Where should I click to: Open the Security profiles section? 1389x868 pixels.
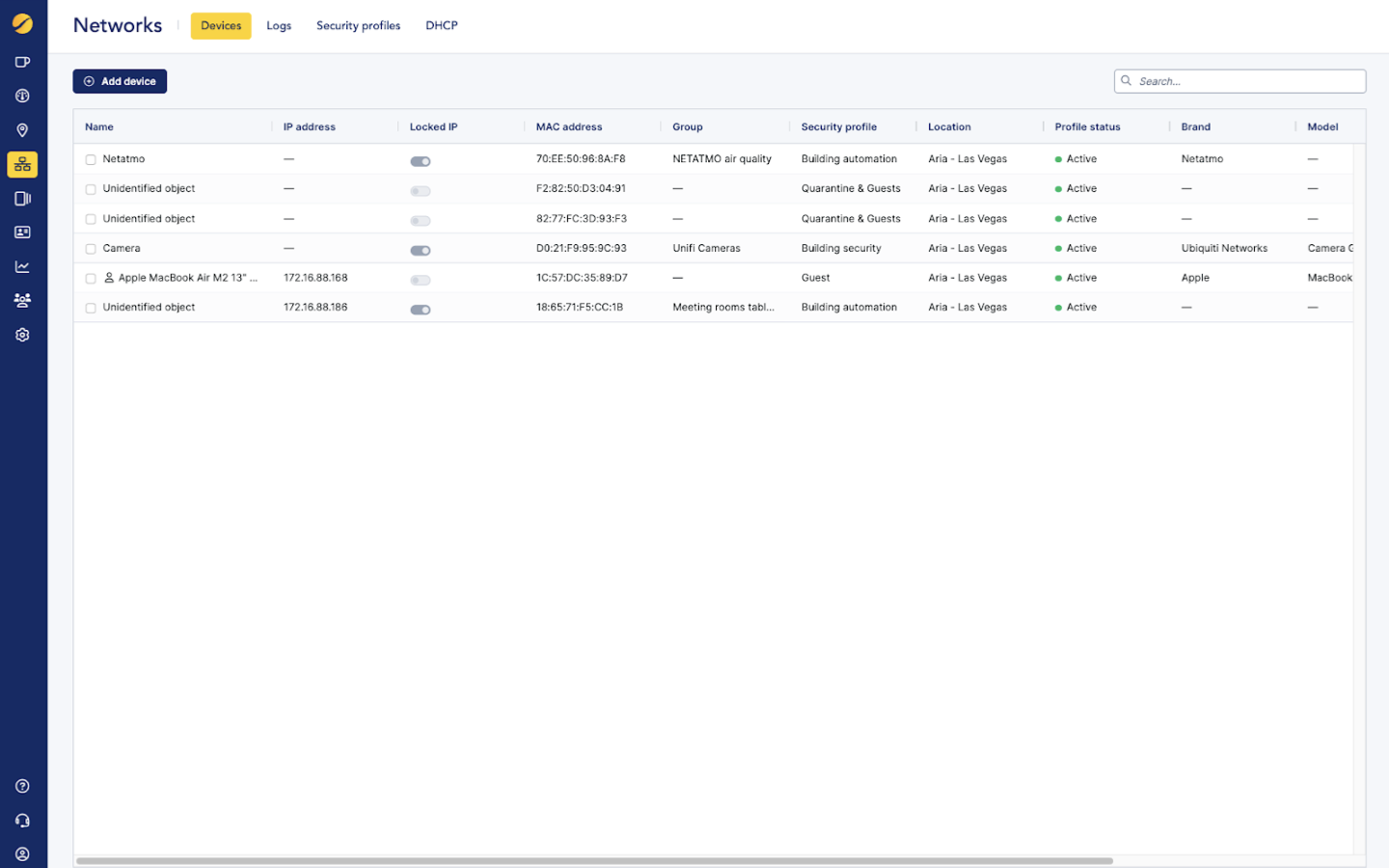(358, 26)
